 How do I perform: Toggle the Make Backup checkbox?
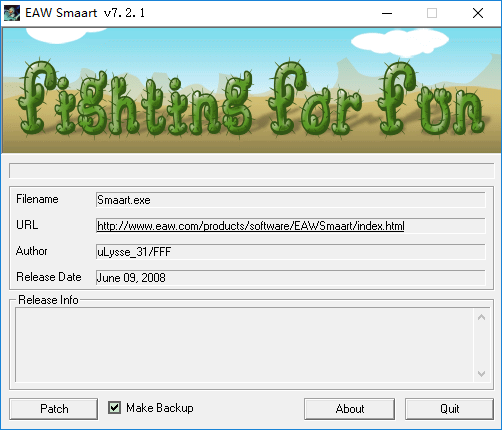(114, 408)
